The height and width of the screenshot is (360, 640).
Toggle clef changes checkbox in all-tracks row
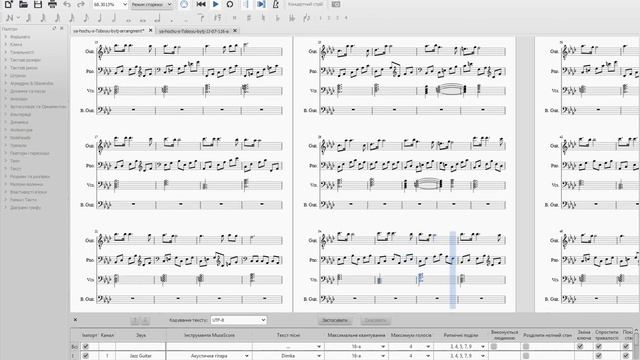[580, 347]
